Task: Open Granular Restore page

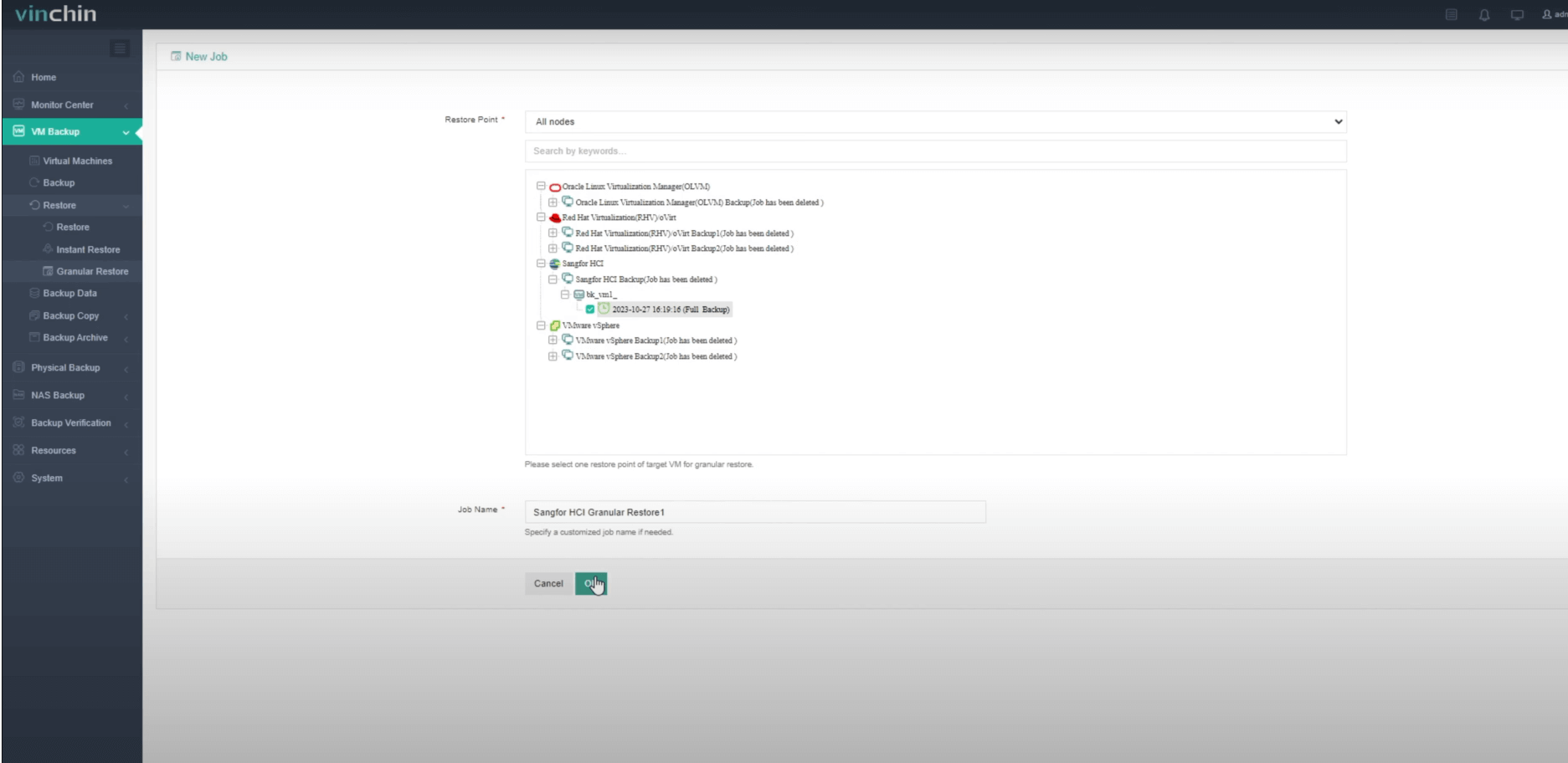Action: 92,271
